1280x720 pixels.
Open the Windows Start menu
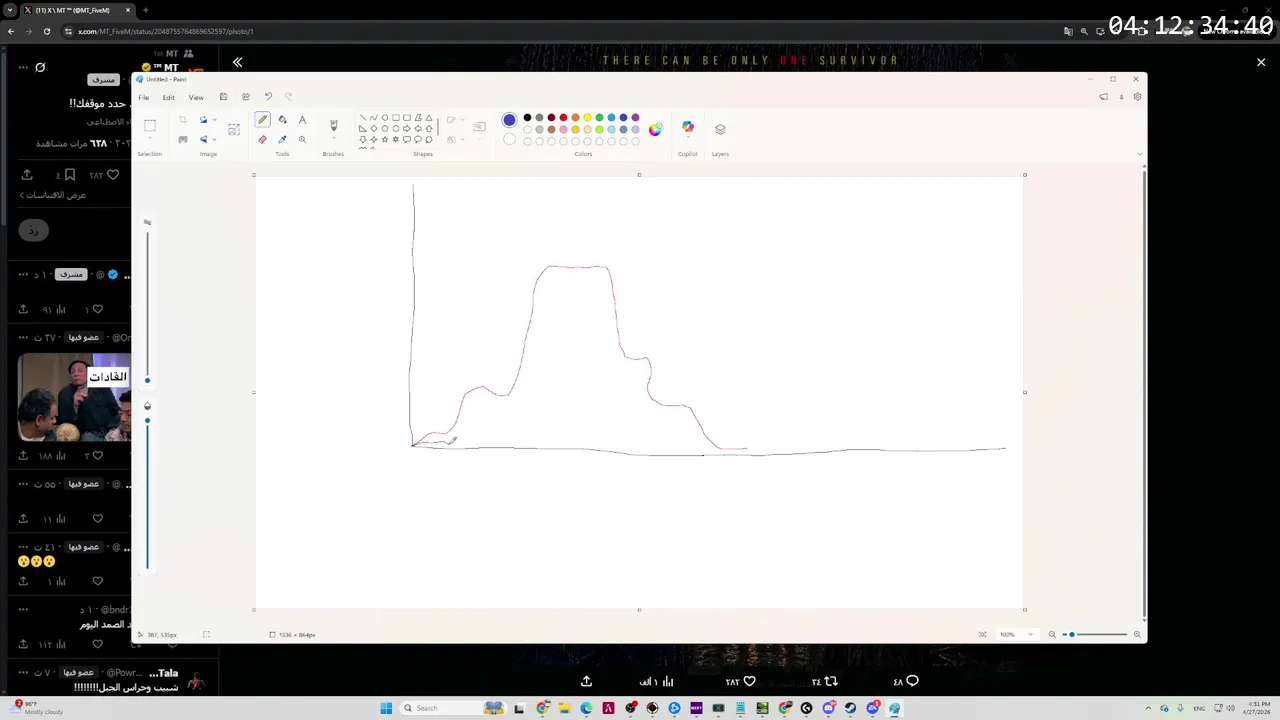pyautogui.click(x=386, y=708)
